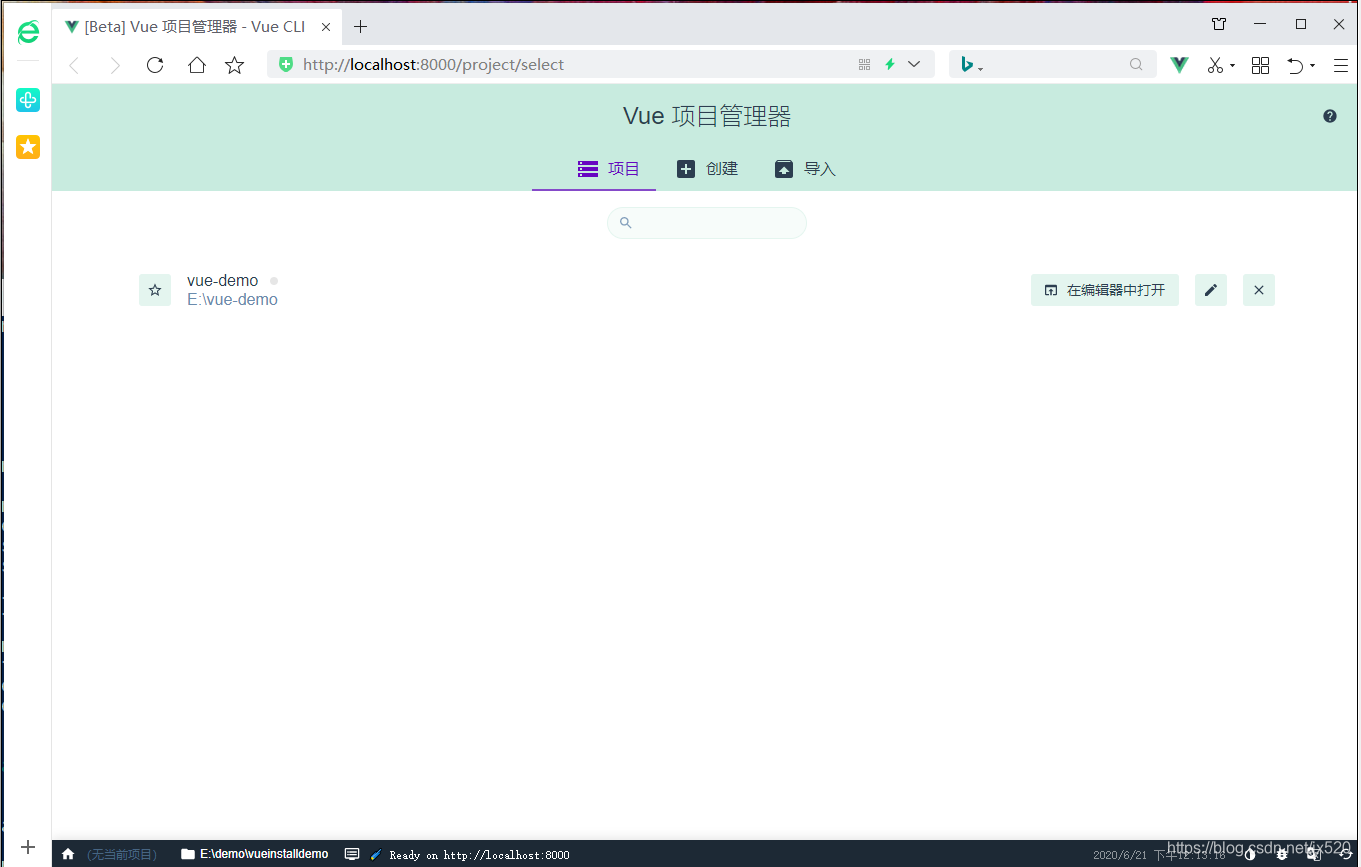Open the extensions grid icon
Screen dimensions: 1361x867
(1261, 65)
